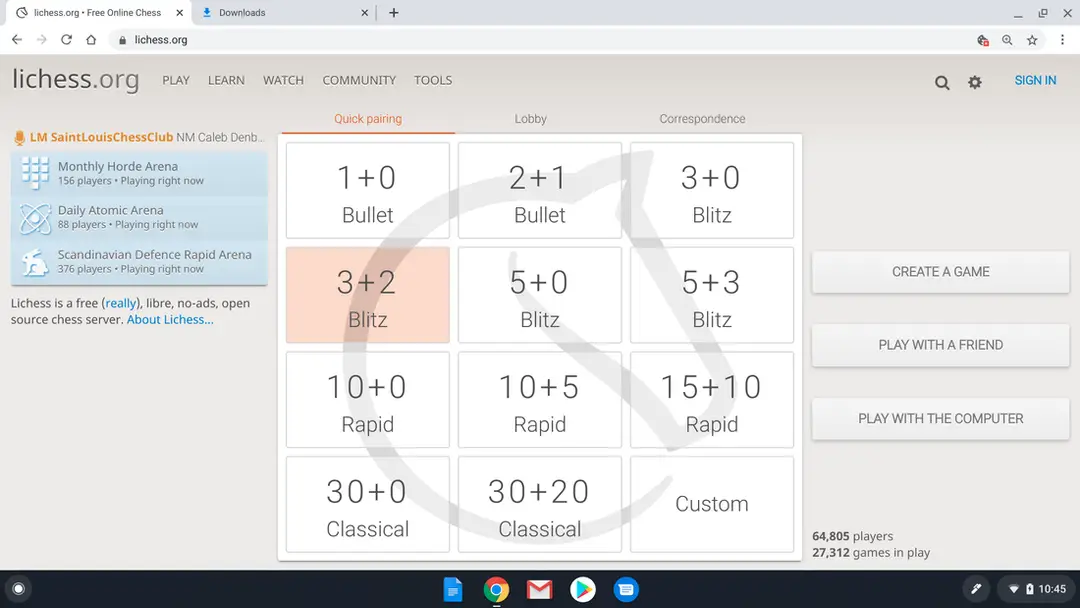This screenshot has width=1080, height=608.
Task: Open the preferences gear icon
Action: (975, 83)
